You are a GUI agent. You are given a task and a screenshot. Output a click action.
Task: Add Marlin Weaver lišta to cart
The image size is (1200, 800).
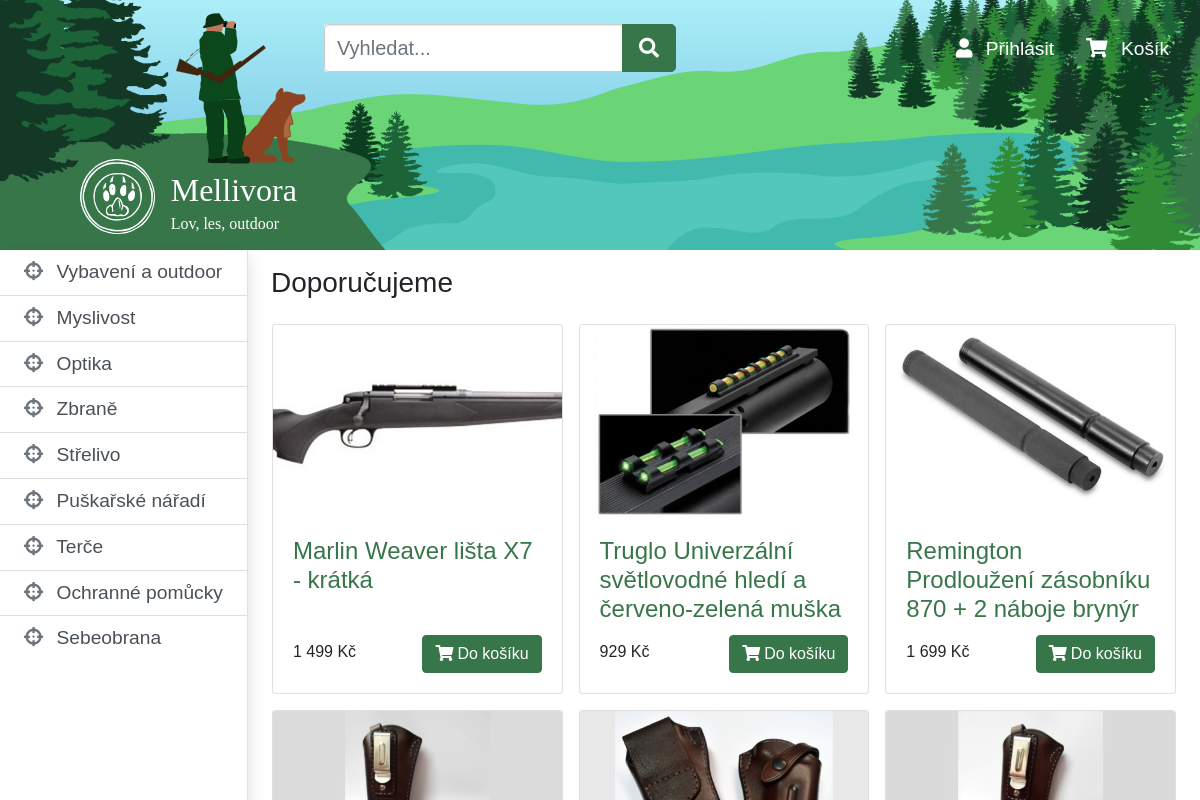point(482,654)
